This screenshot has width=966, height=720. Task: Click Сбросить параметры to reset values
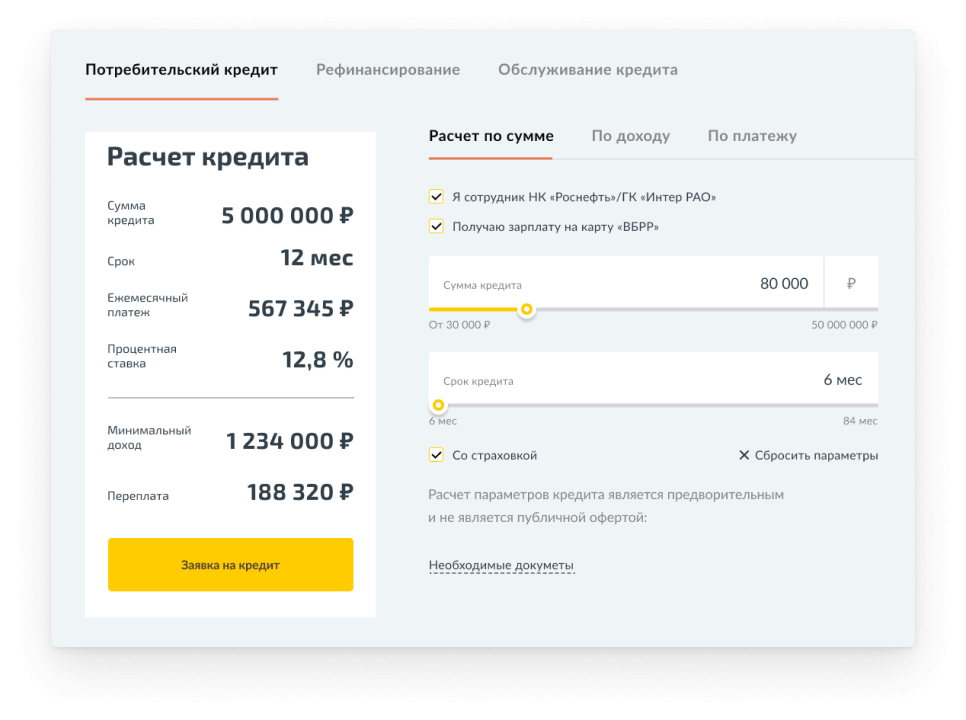pos(816,455)
